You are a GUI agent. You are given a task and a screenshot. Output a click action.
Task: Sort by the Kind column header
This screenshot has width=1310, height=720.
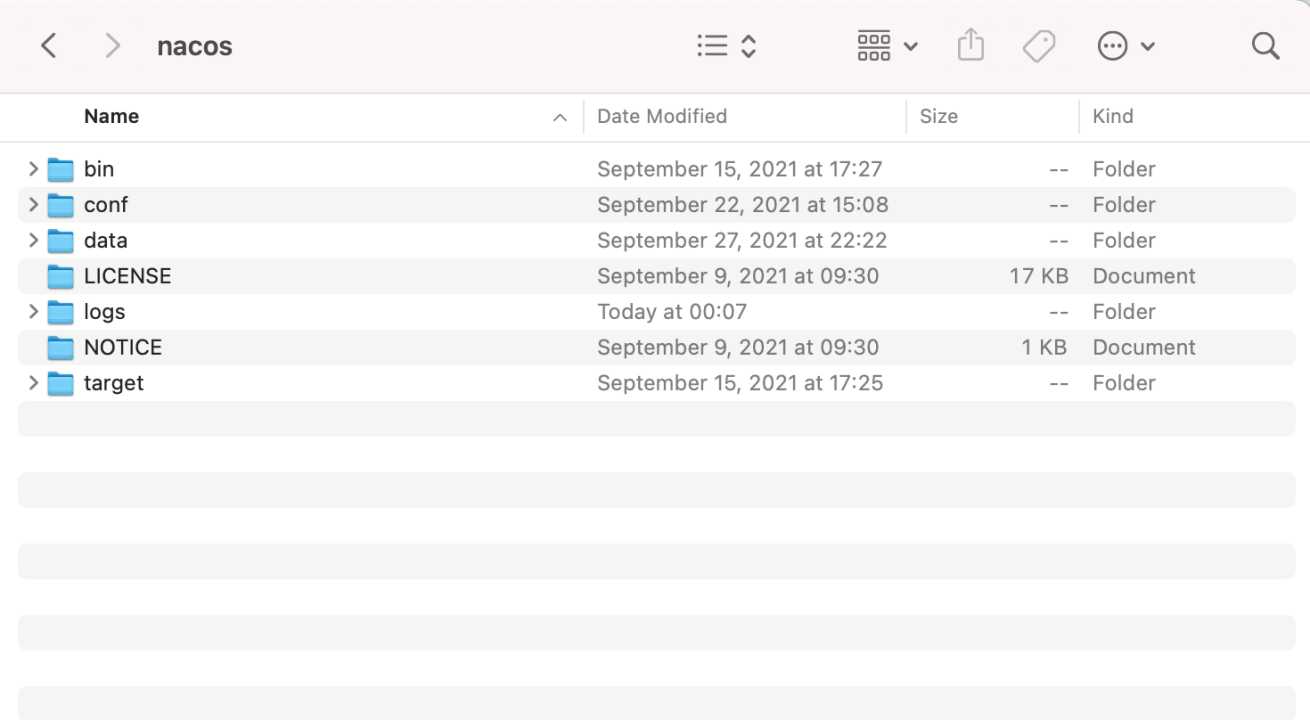coord(1113,116)
